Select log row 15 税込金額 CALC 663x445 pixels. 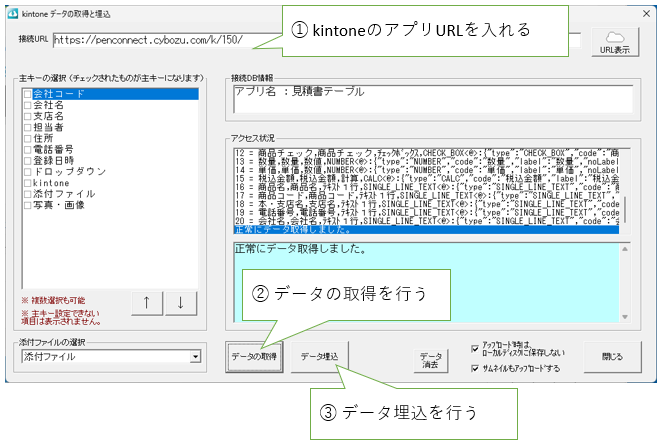[426, 179]
